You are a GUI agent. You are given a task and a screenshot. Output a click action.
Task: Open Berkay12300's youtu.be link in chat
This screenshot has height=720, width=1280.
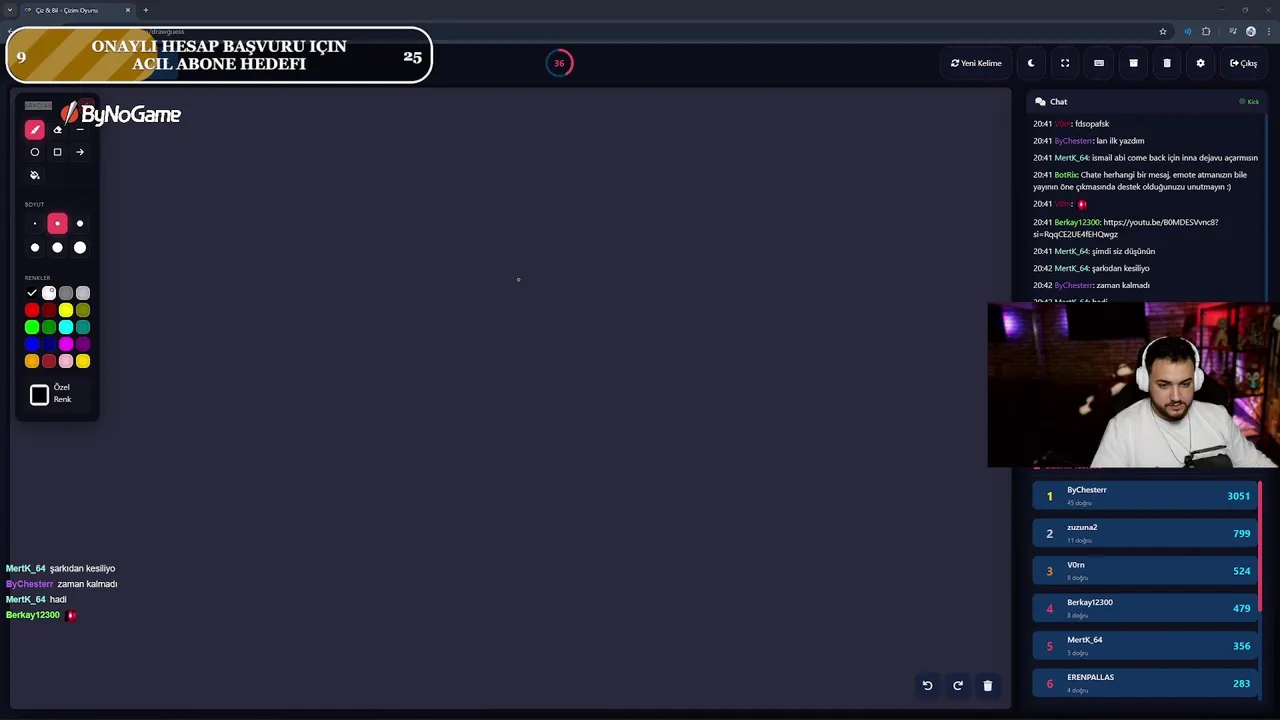(x=1126, y=228)
